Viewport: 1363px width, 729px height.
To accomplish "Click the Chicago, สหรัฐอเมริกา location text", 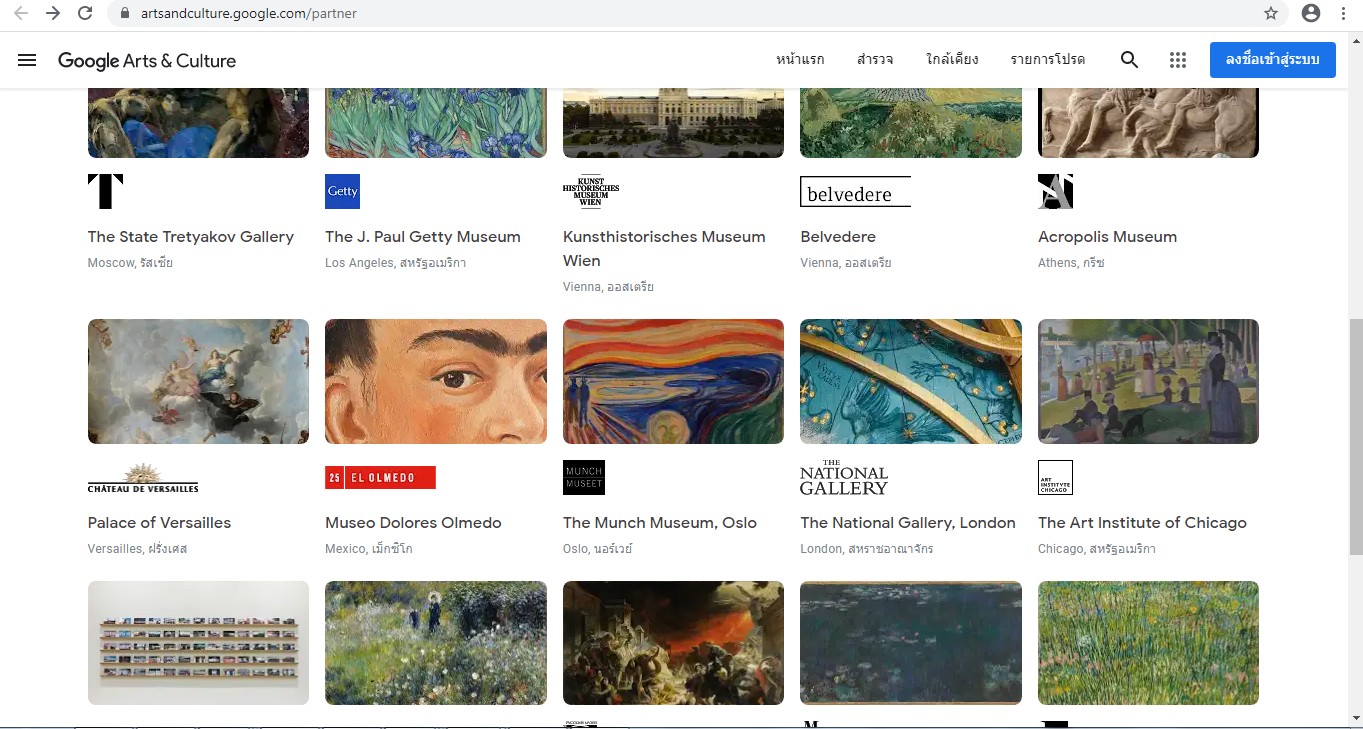I will 1097,549.
